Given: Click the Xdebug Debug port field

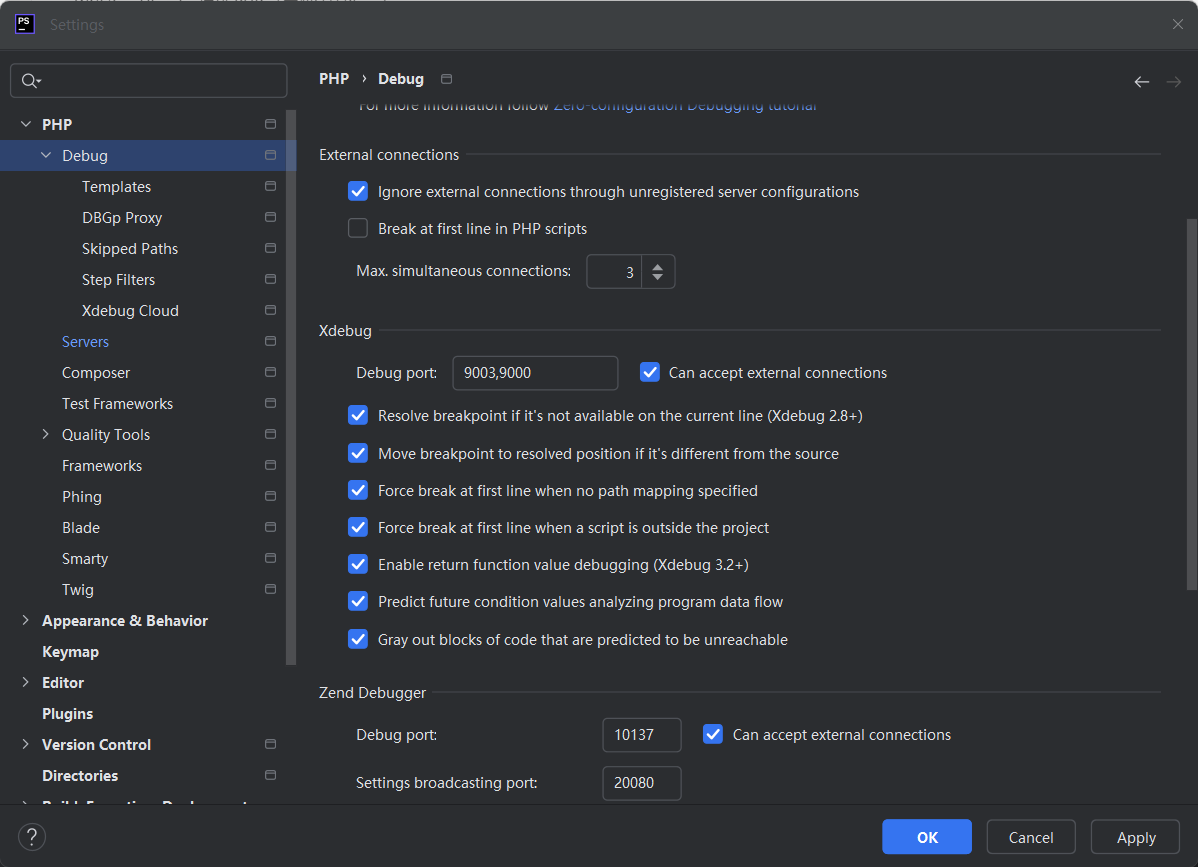Looking at the screenshot, I should (535, 373).
